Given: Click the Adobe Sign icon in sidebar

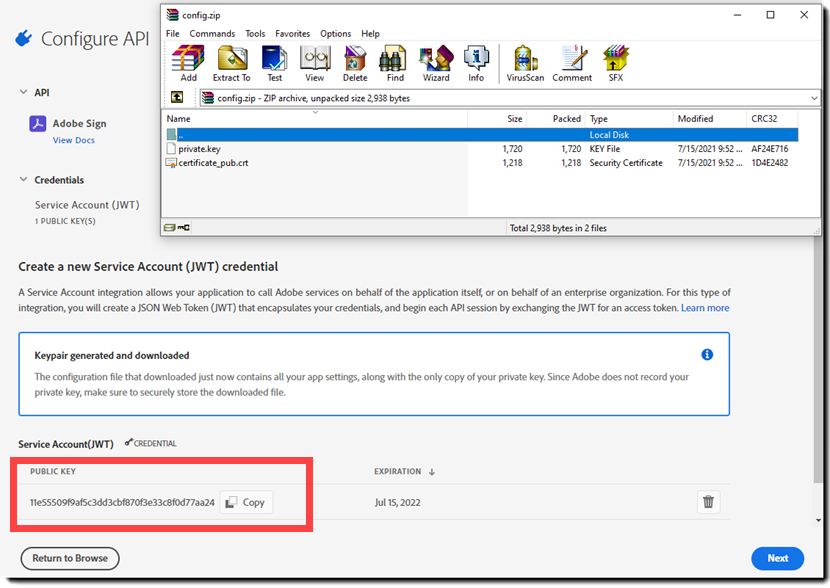Looking at the screenshot, I should [x=38, y=124].
